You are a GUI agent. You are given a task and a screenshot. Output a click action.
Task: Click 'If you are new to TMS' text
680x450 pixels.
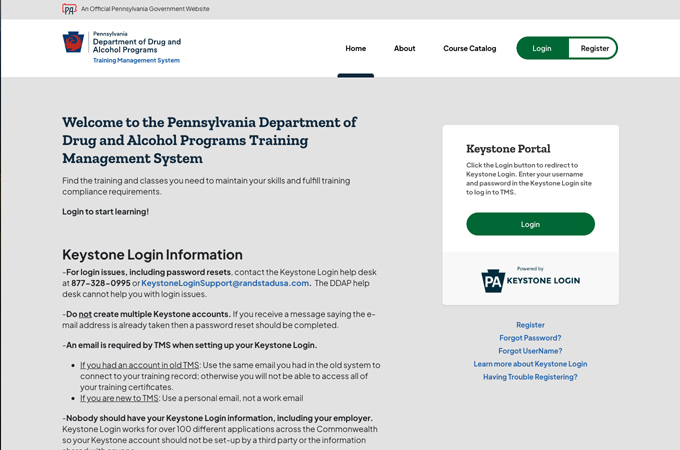[119, 398]
